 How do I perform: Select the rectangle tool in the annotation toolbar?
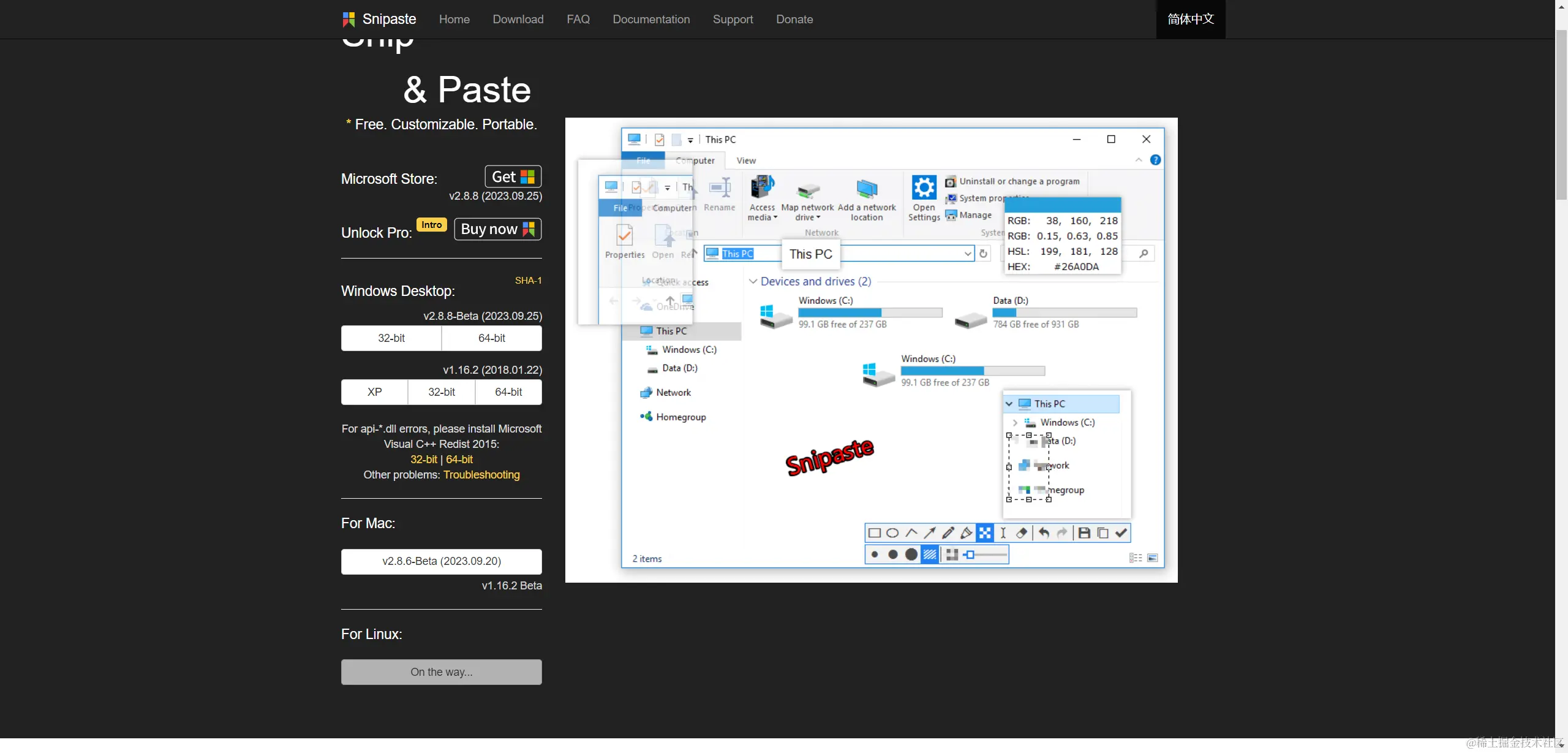pyautogui.click(x=875, y=533)
